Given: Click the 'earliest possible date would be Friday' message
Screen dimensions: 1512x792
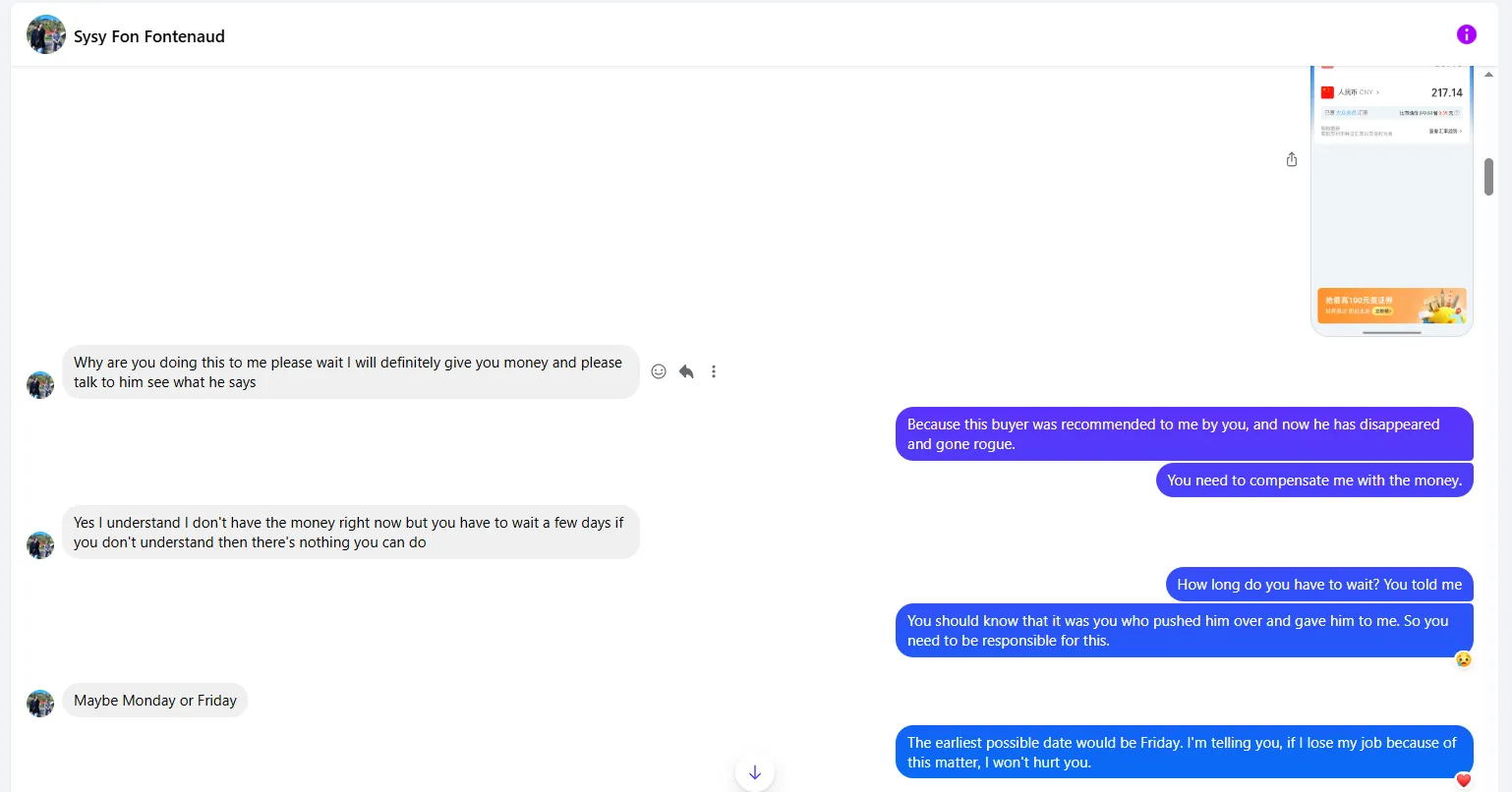Looking at the screenshot, I should click(1183, 753).
